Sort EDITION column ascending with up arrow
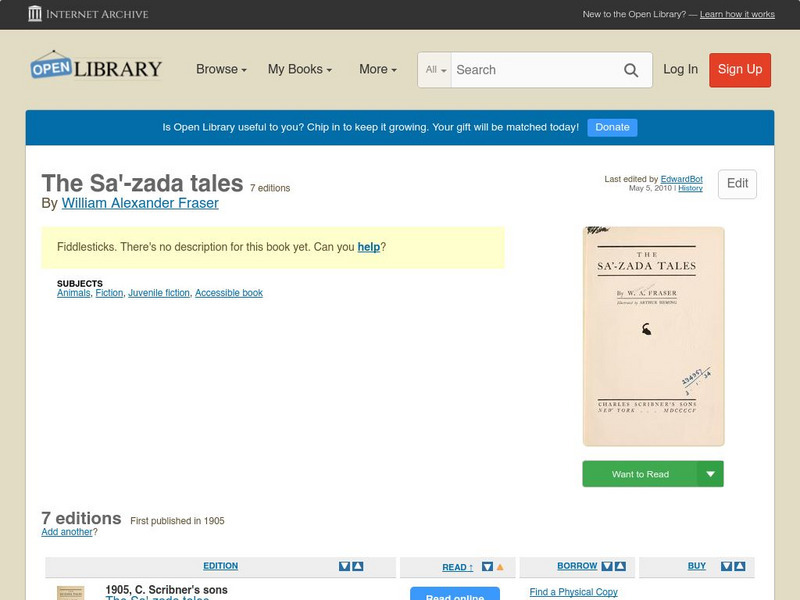The width and height of the screenshot is (800, 600). tap(356, 566)
